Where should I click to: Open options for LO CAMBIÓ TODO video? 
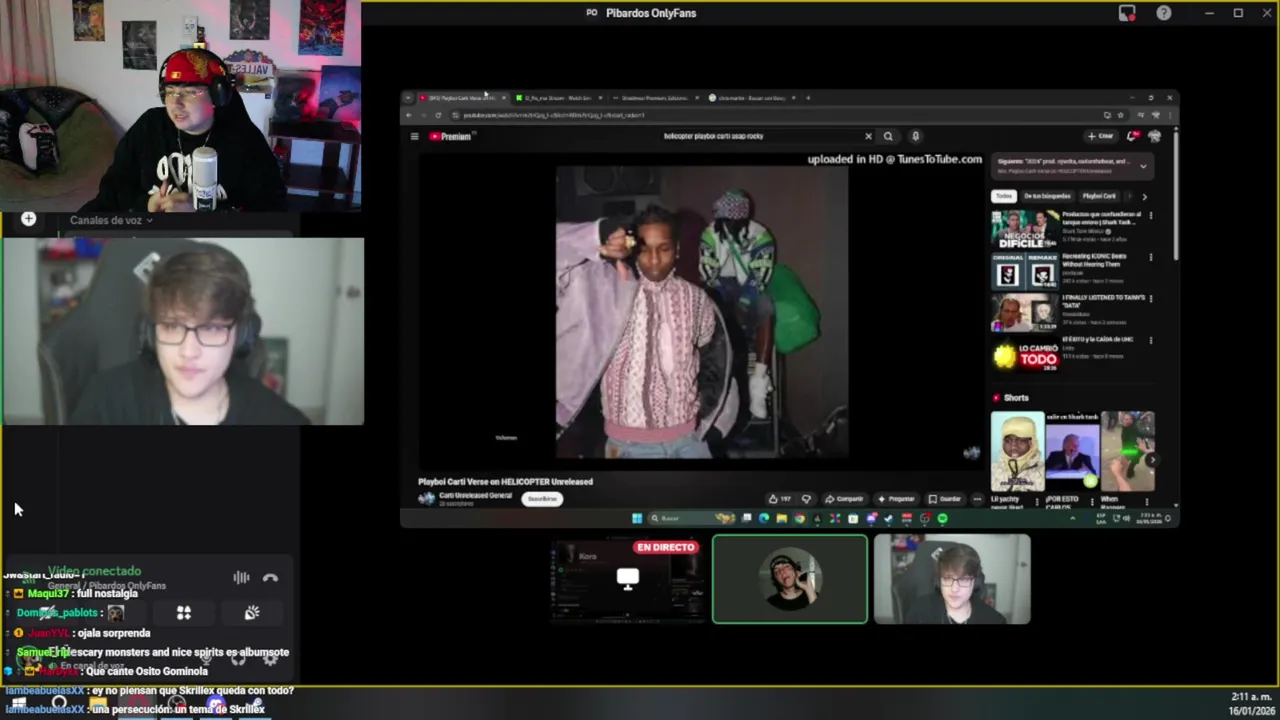pos(1150,341)
